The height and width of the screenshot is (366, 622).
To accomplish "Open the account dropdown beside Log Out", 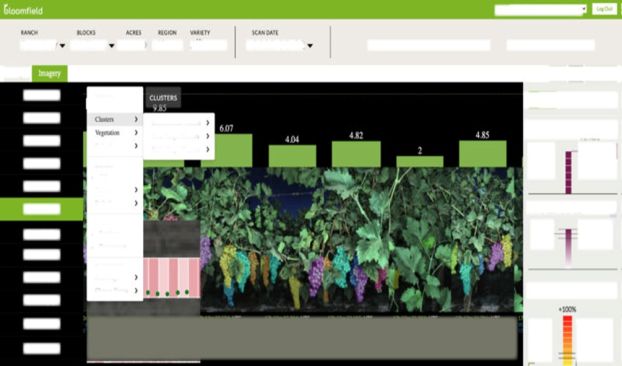I will point(540,10).
